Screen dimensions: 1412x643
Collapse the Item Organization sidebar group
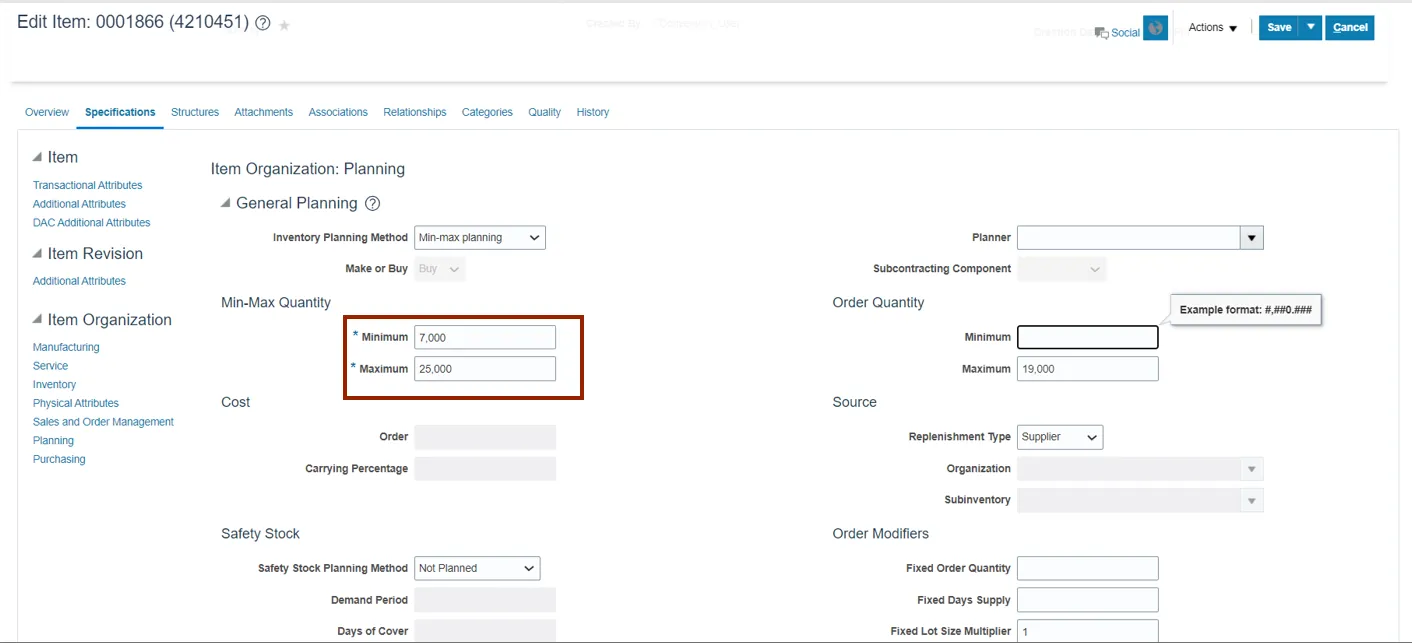37,320
